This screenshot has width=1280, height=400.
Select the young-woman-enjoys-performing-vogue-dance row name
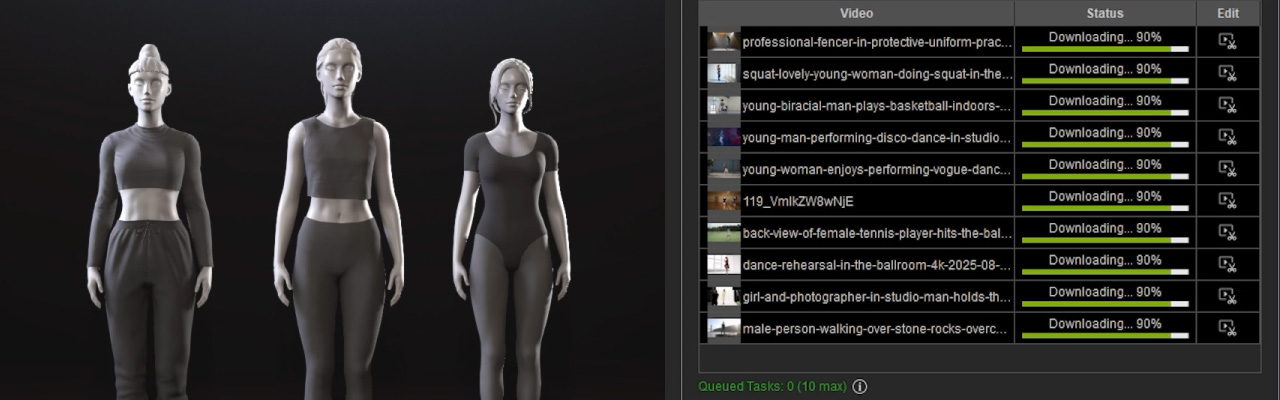pos(876,169)
